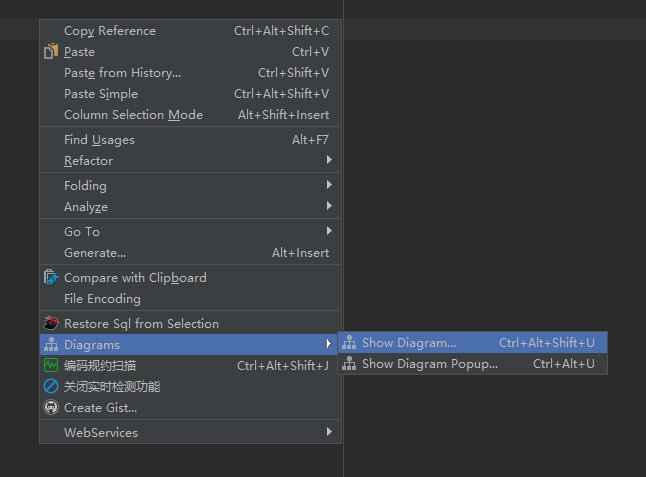646x477 pixels.
Task: Click the Compare with Clipboard icon
Action: [51, 277]
